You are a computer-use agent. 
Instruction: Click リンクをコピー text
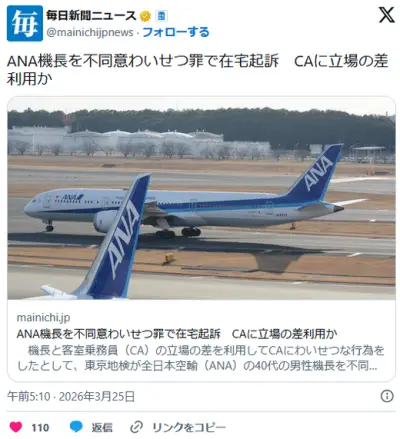(189, 427)
